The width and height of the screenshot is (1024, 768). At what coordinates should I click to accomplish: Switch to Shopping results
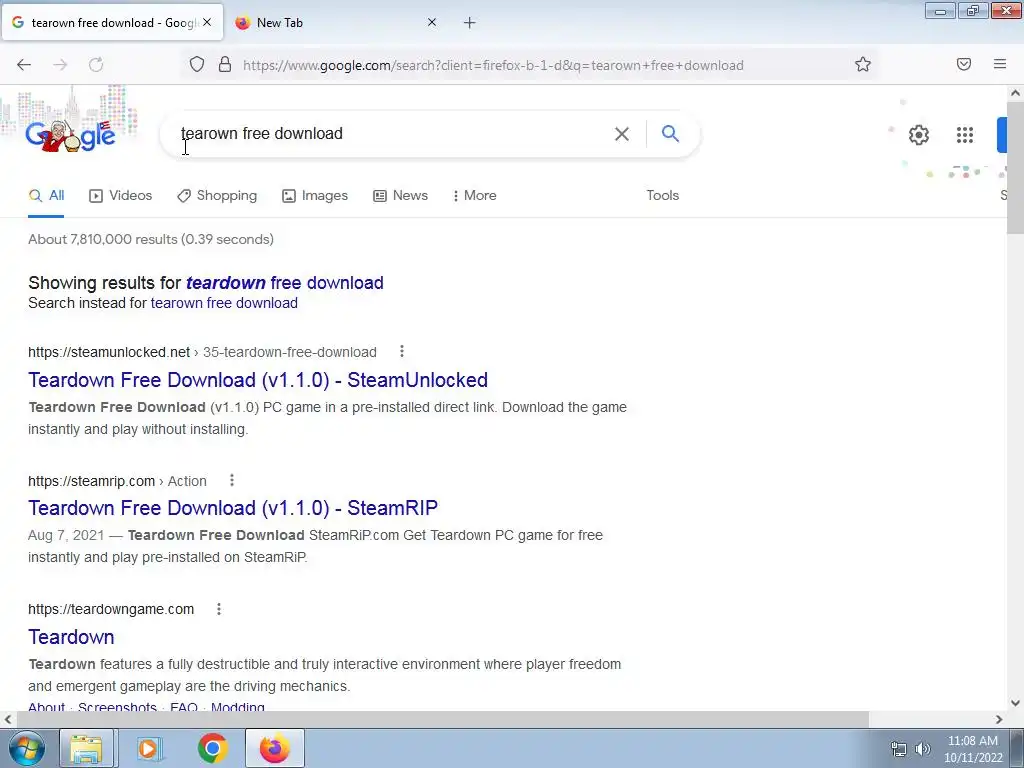[217, 196]
